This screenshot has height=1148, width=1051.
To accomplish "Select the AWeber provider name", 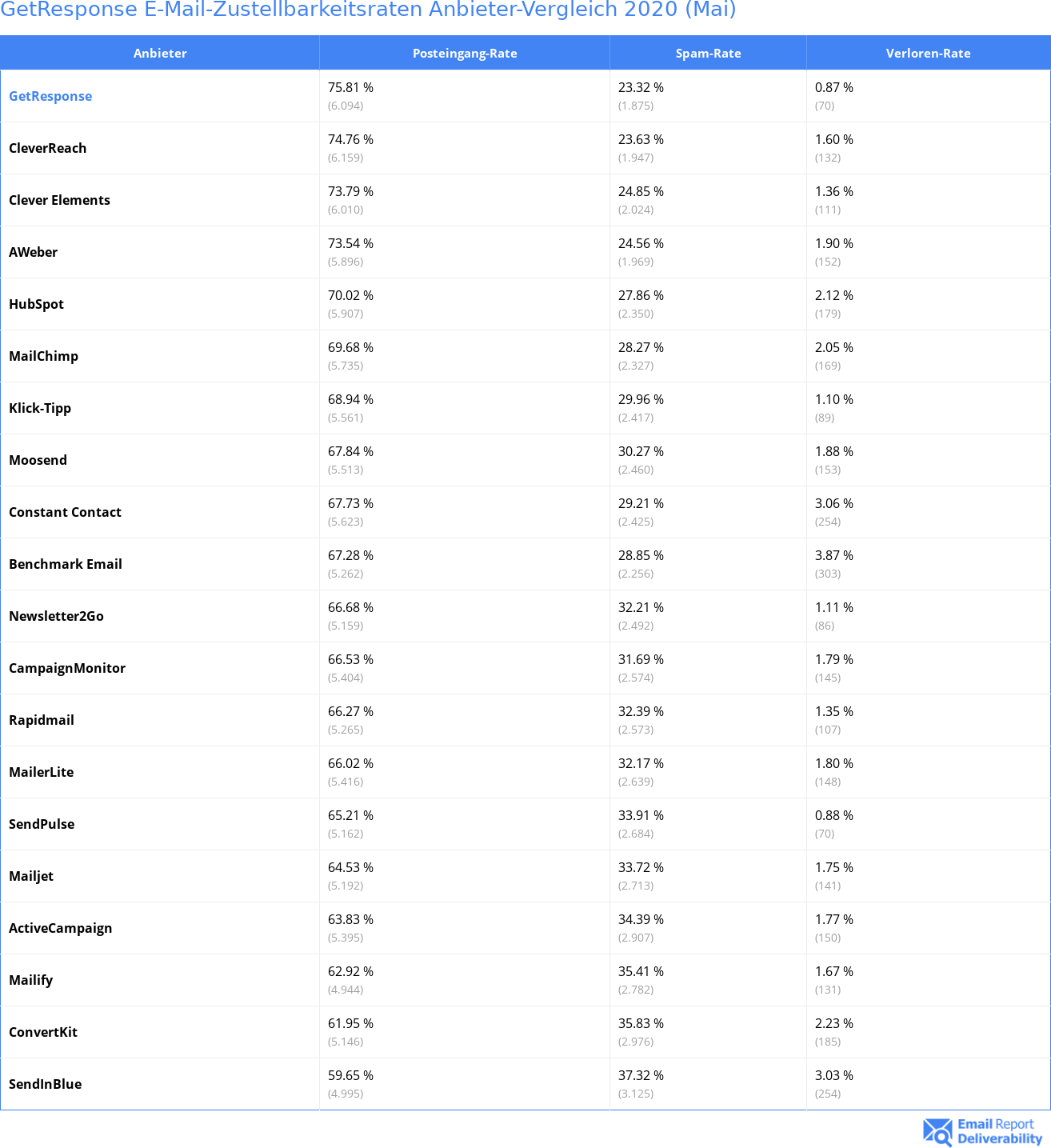I will [x=34, y=252].
